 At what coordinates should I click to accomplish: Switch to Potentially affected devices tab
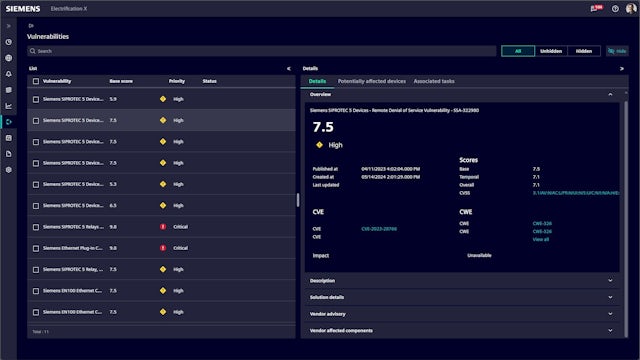(372, 81)
